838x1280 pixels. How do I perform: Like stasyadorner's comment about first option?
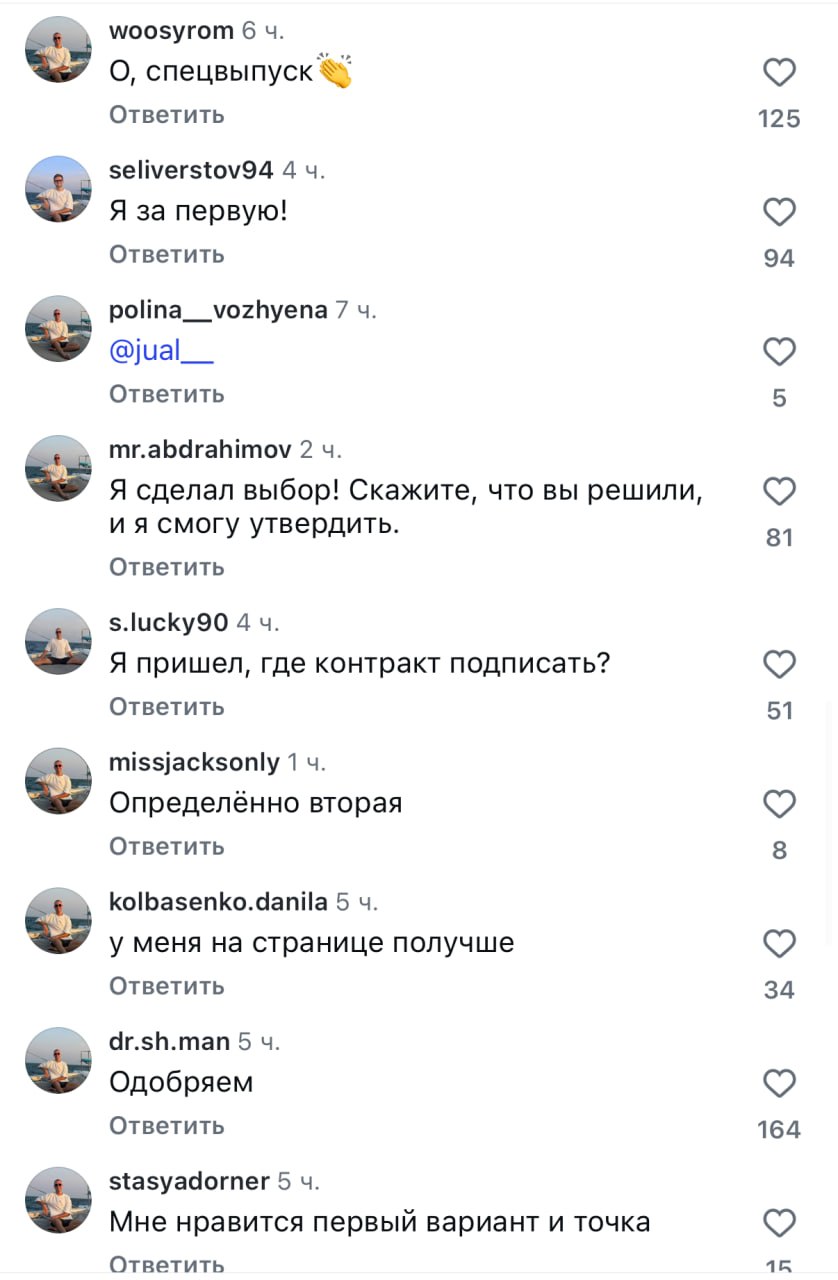click(x=779, y=1223)
